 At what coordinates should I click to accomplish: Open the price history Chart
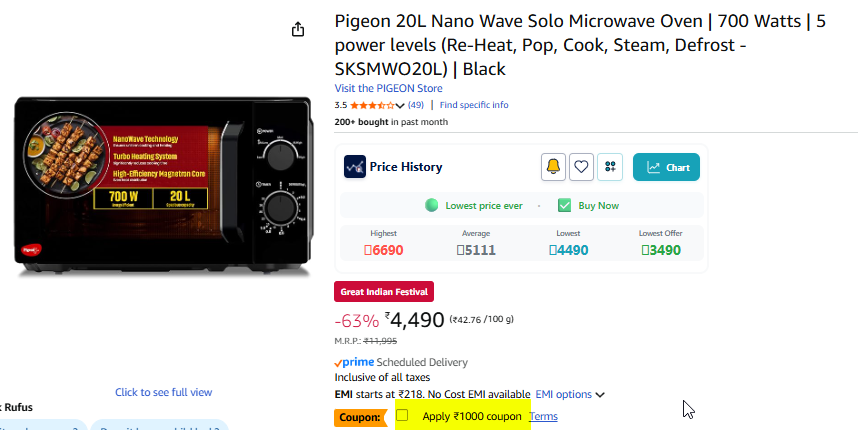pos(666,167)
